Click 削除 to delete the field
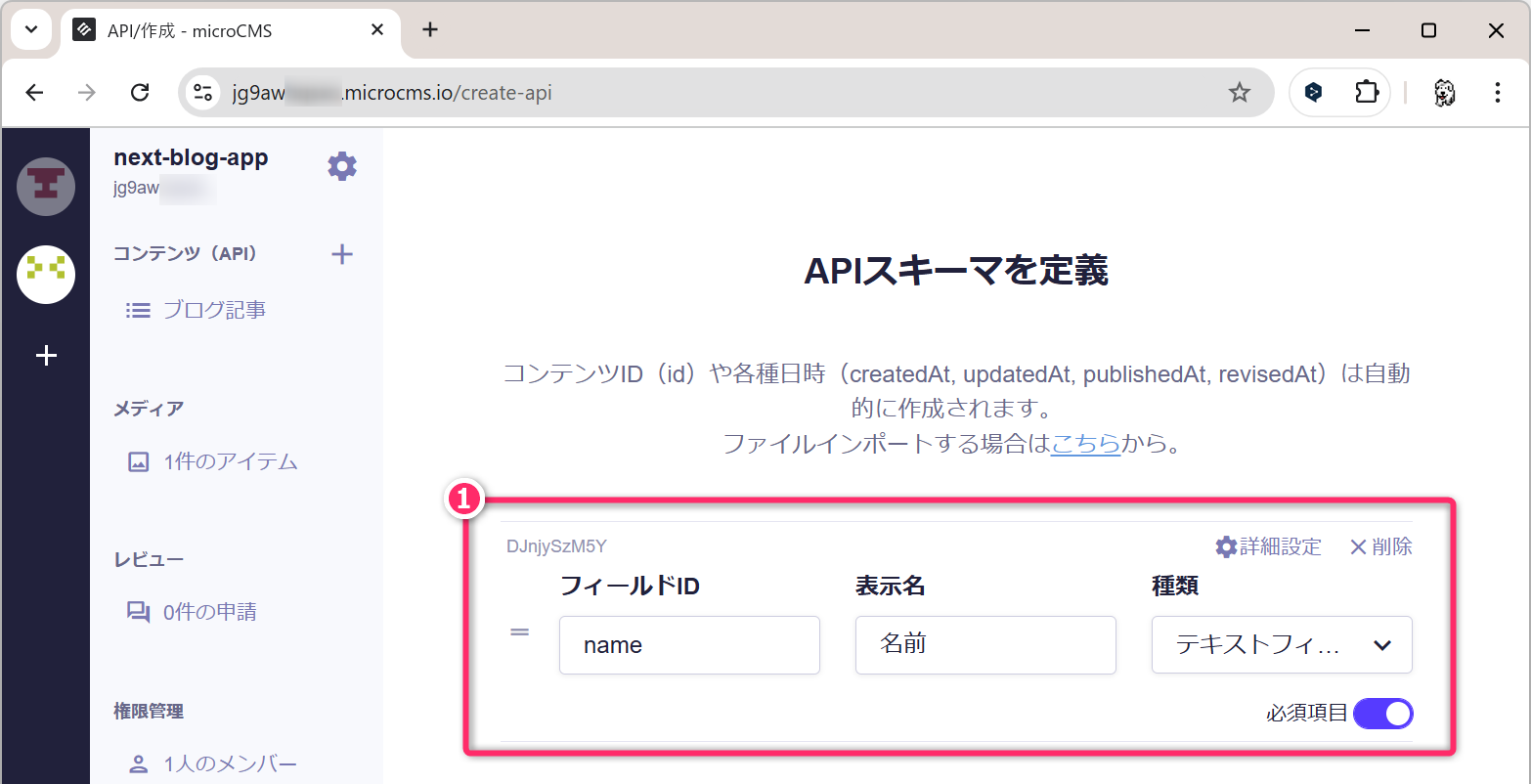Image resolution: width=1531 pixels, height=784 pixels. [x=1380, y=546]
